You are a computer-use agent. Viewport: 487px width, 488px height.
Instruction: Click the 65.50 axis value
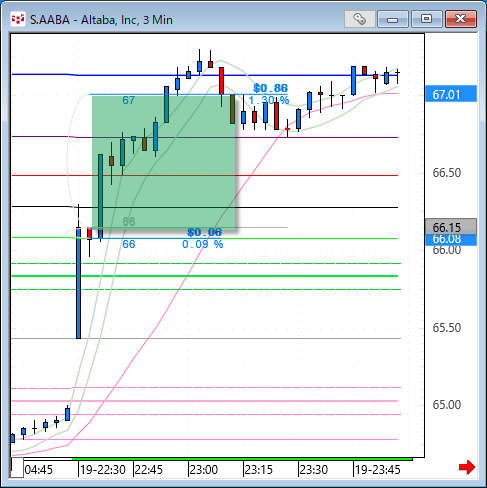447,328
